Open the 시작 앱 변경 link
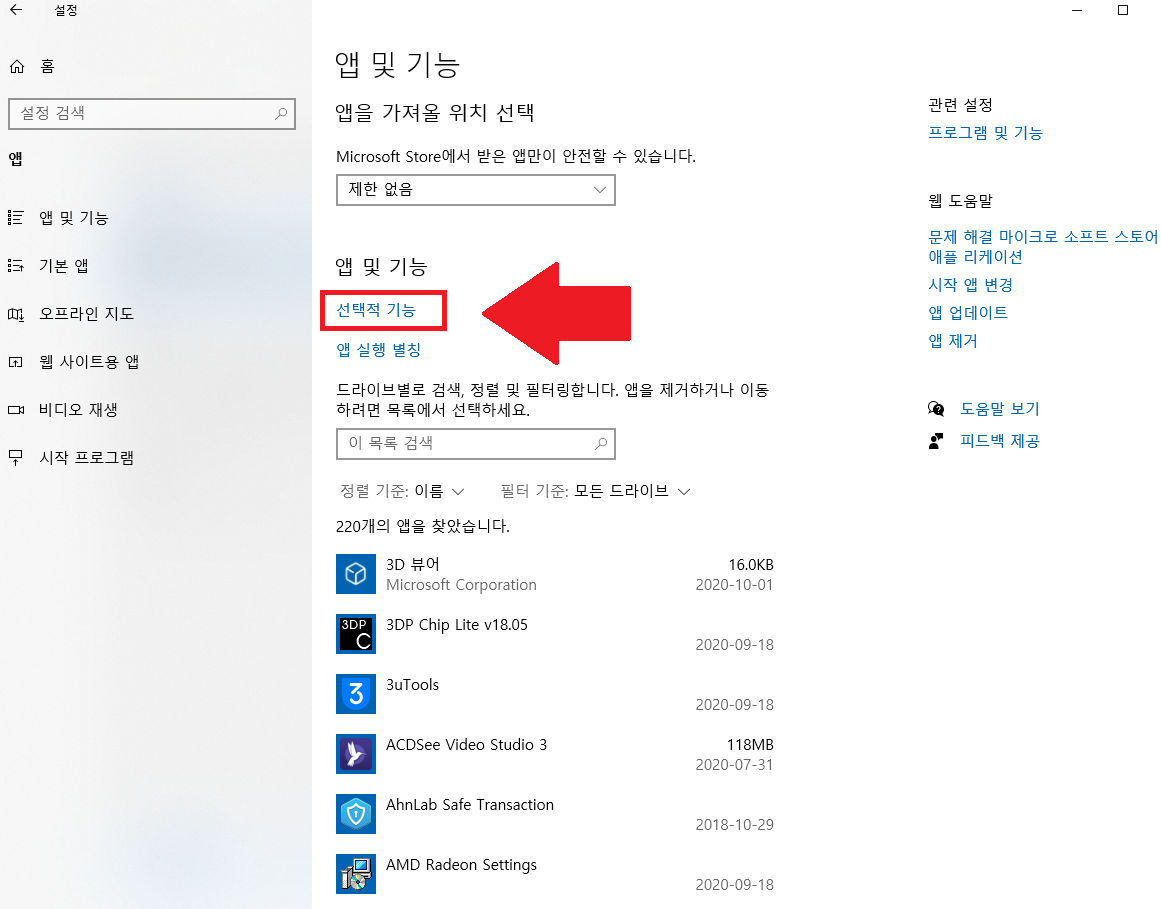This screenshot has height=909, width=1161. click(x=971, y=285)
